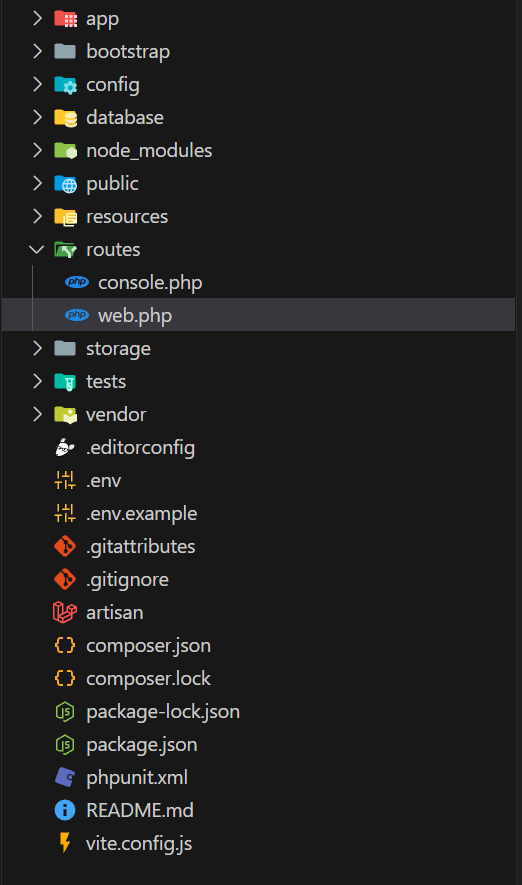
Task: Click the .editorconfig mouse icon
Action: coord(65,448)
